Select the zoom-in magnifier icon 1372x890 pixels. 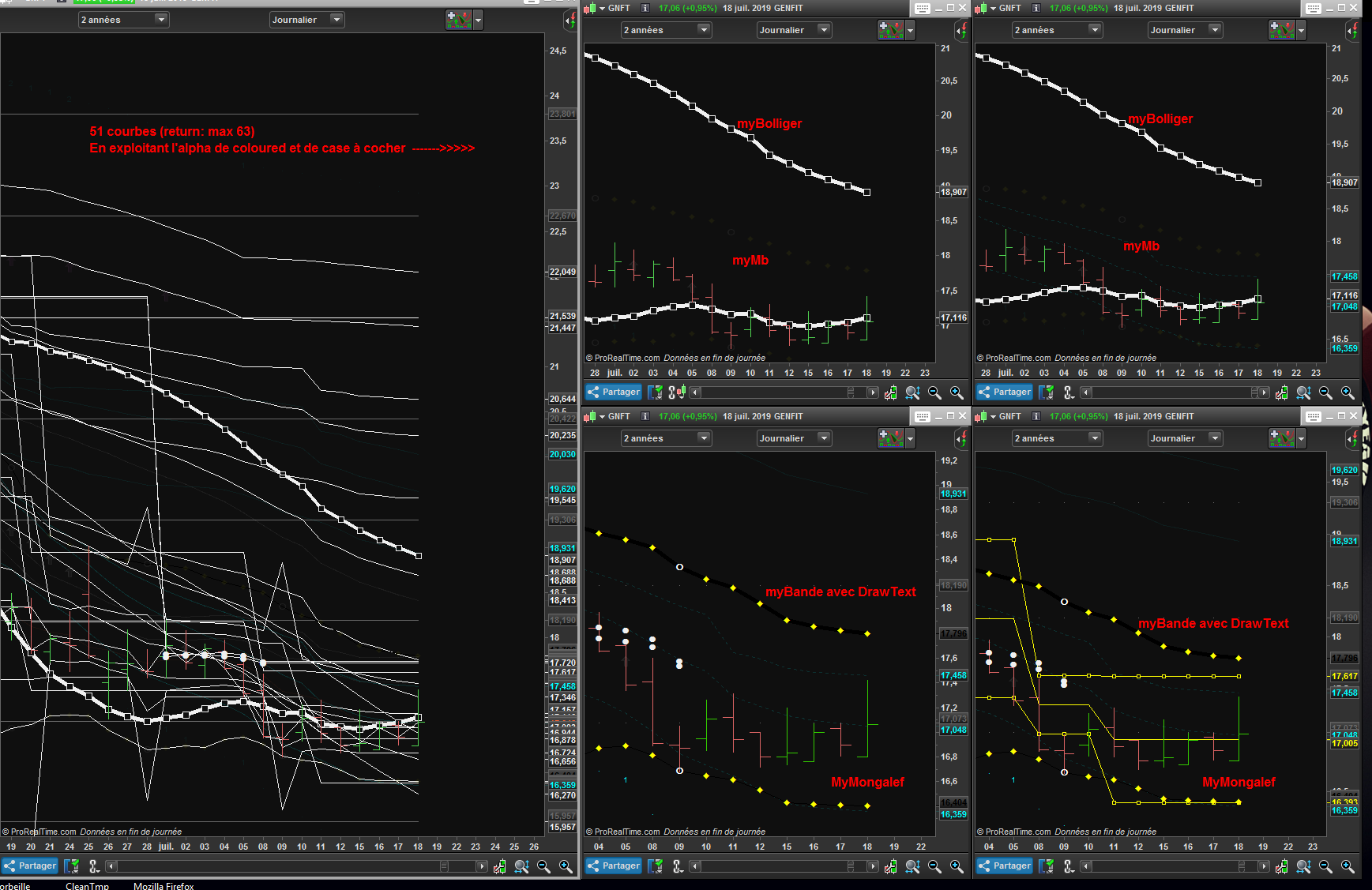tap(955, 392)
